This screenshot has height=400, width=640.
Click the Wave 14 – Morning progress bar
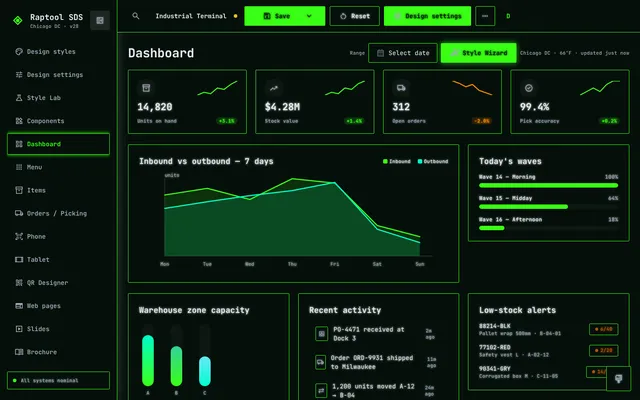548,185
